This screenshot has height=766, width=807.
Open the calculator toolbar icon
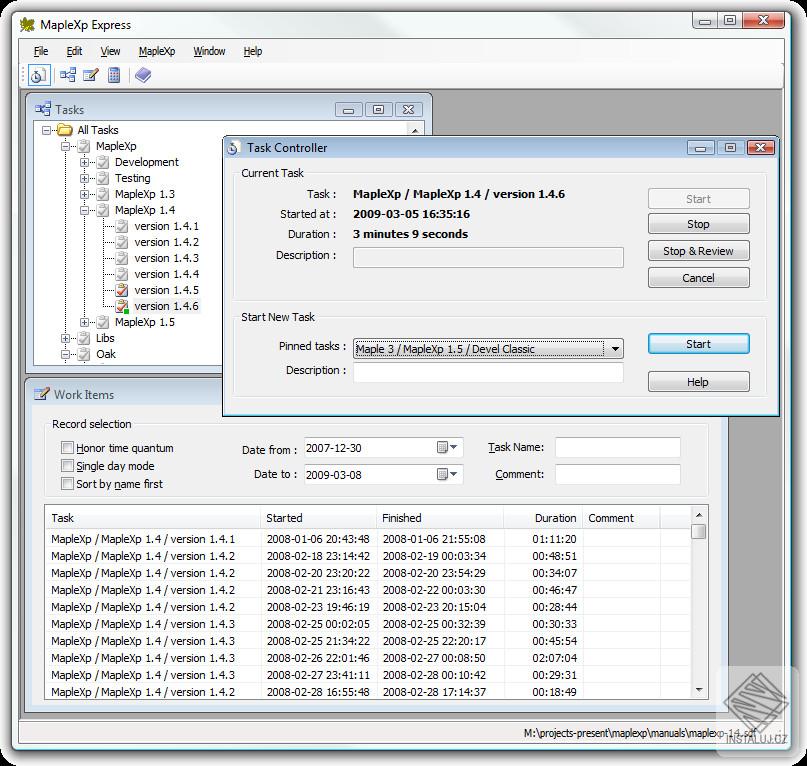(114, 76)
